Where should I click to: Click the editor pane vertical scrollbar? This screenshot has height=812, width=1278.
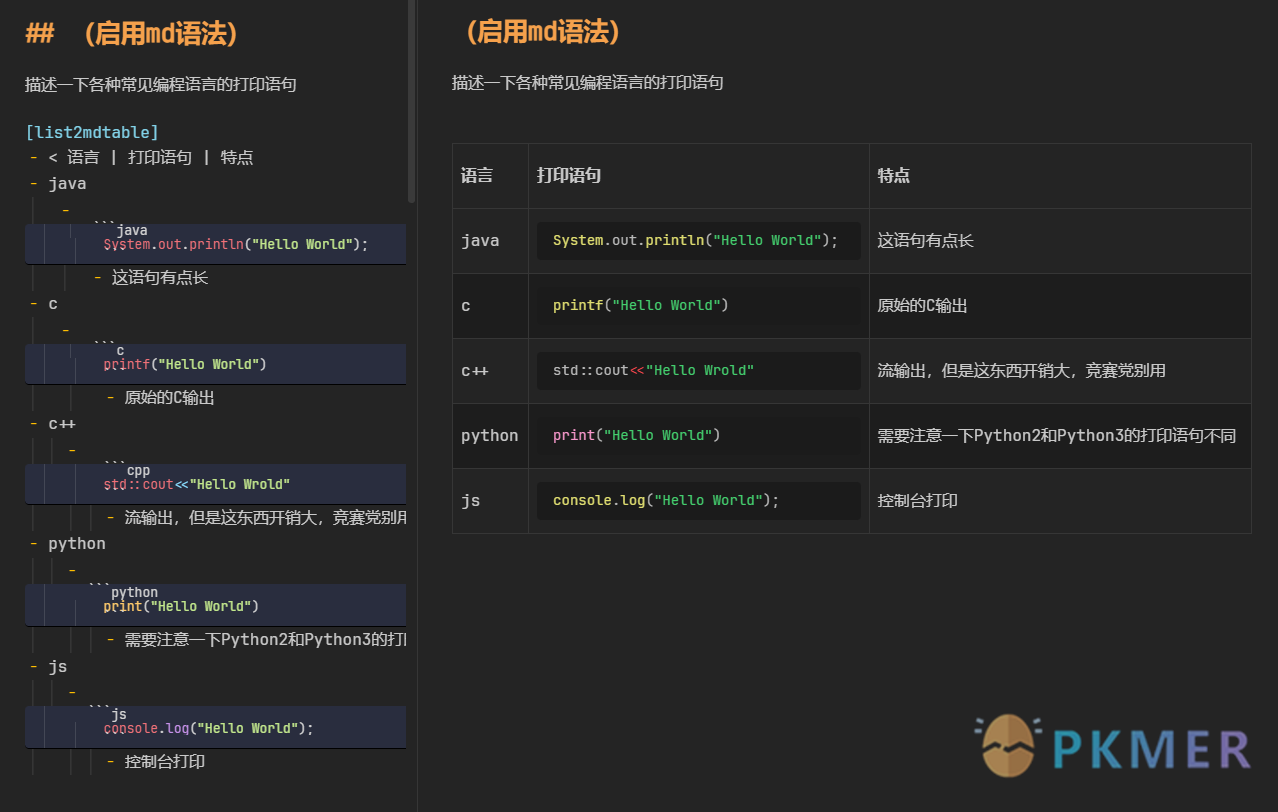coord(411,100)
